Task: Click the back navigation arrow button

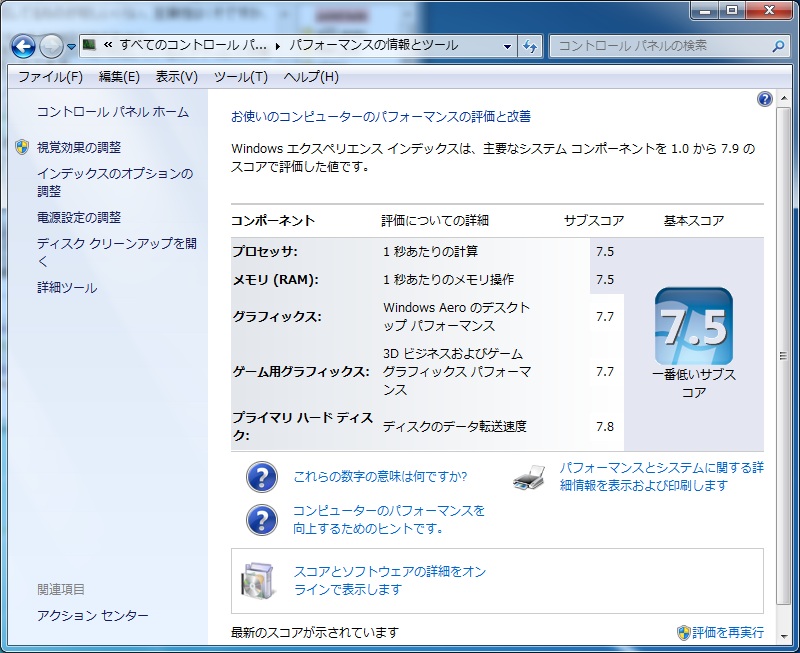Action: pos(23,46)
